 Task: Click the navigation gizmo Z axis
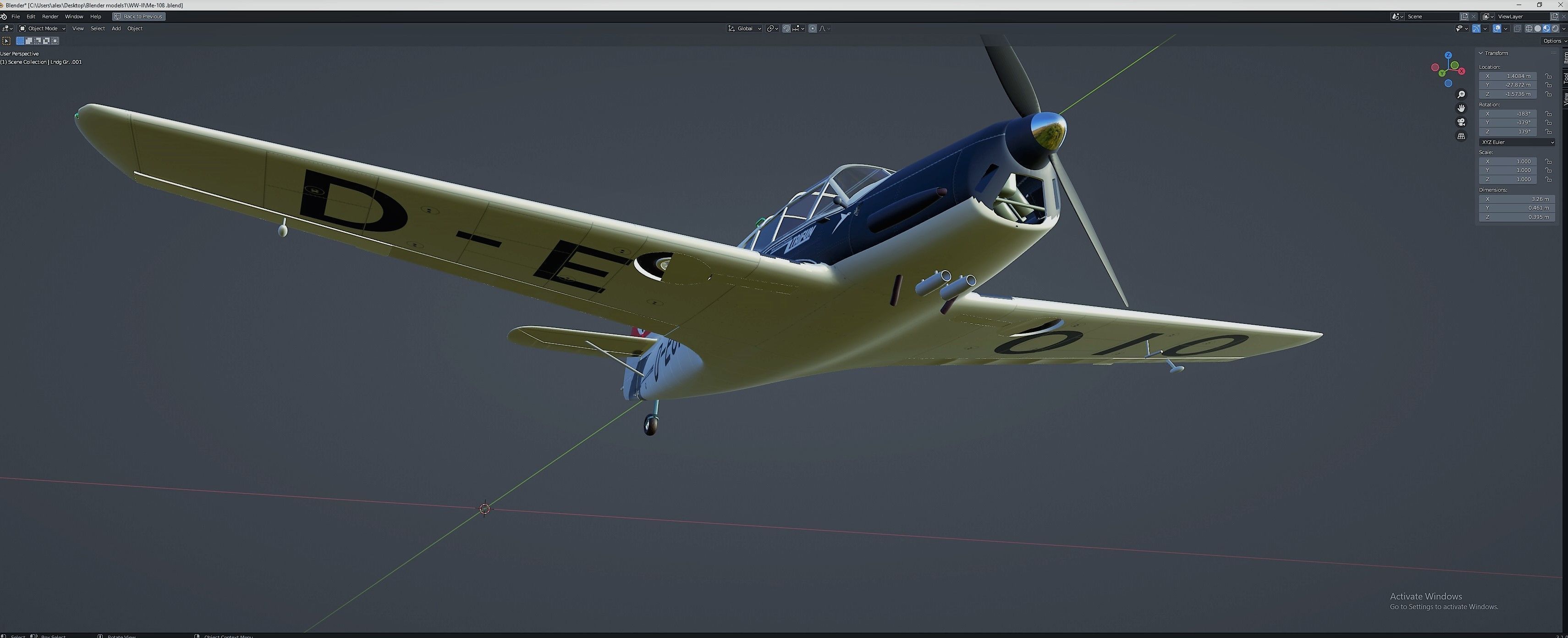pyautogui.click(x=1448, y=55)
